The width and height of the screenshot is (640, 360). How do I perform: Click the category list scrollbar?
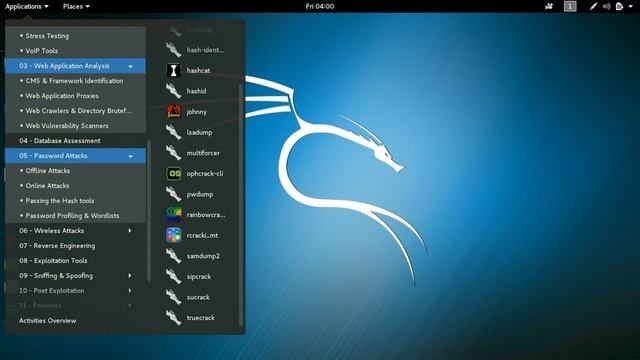pyautogui.click(x=149, y=211)
